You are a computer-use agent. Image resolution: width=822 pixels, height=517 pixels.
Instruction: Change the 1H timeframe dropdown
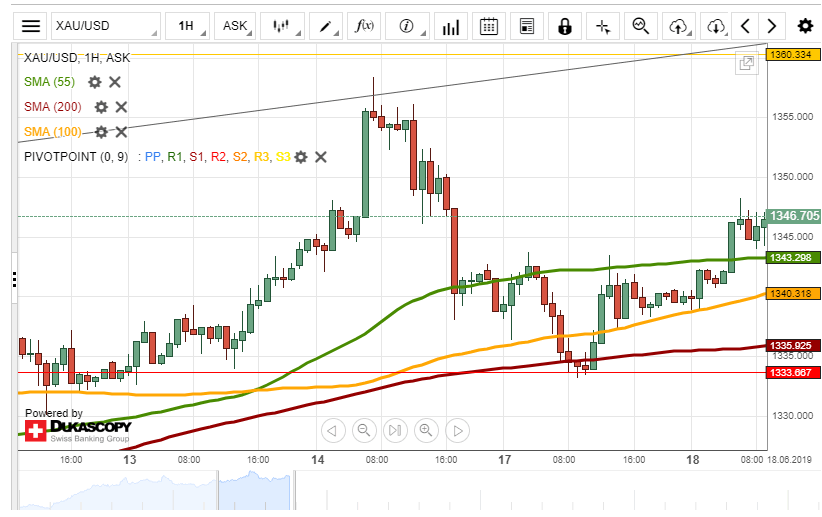click(x=187, y=26)
